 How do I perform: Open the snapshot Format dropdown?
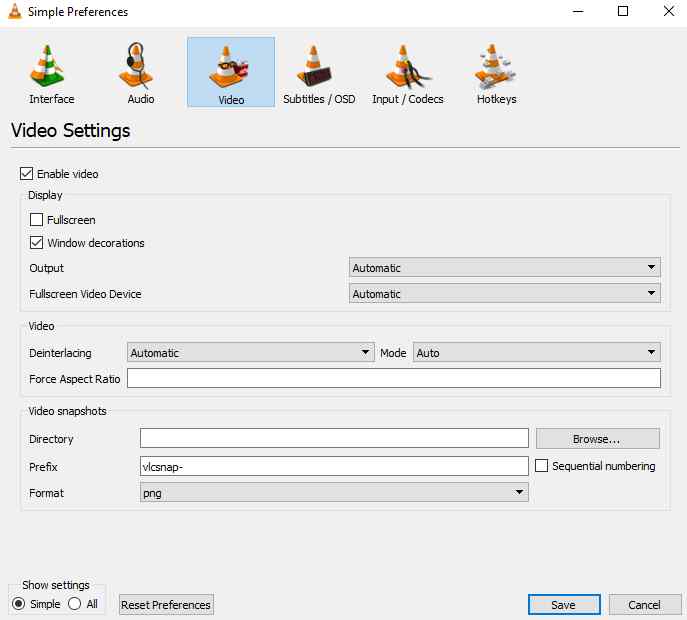point(334,492)
